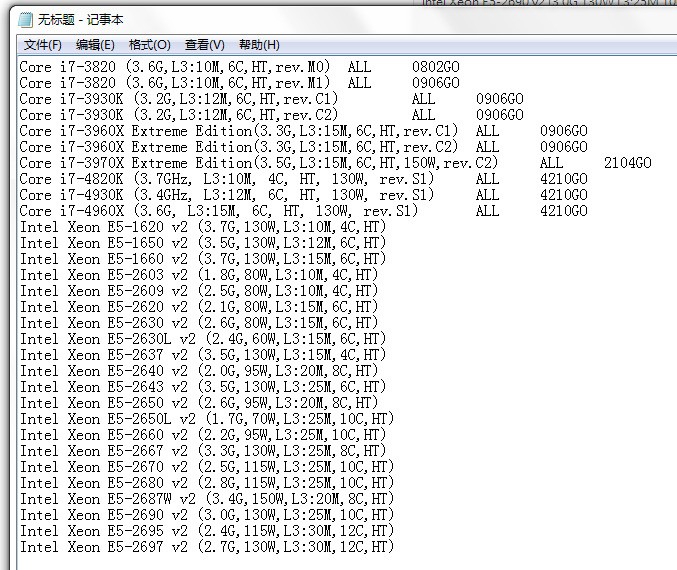Viewport: 677px width, 570px height.
Task: Click the Intel Xeon E5-1650 v2 line
Action: point(203,243)
